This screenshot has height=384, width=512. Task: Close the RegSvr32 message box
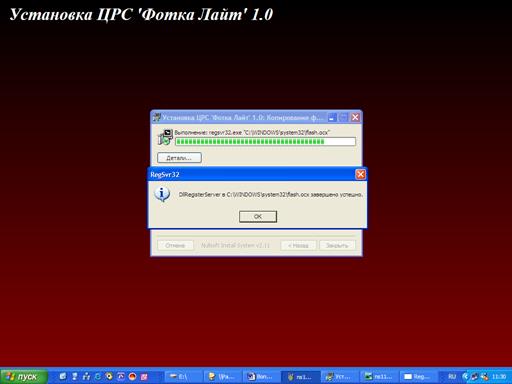click(x=360, y=174)
